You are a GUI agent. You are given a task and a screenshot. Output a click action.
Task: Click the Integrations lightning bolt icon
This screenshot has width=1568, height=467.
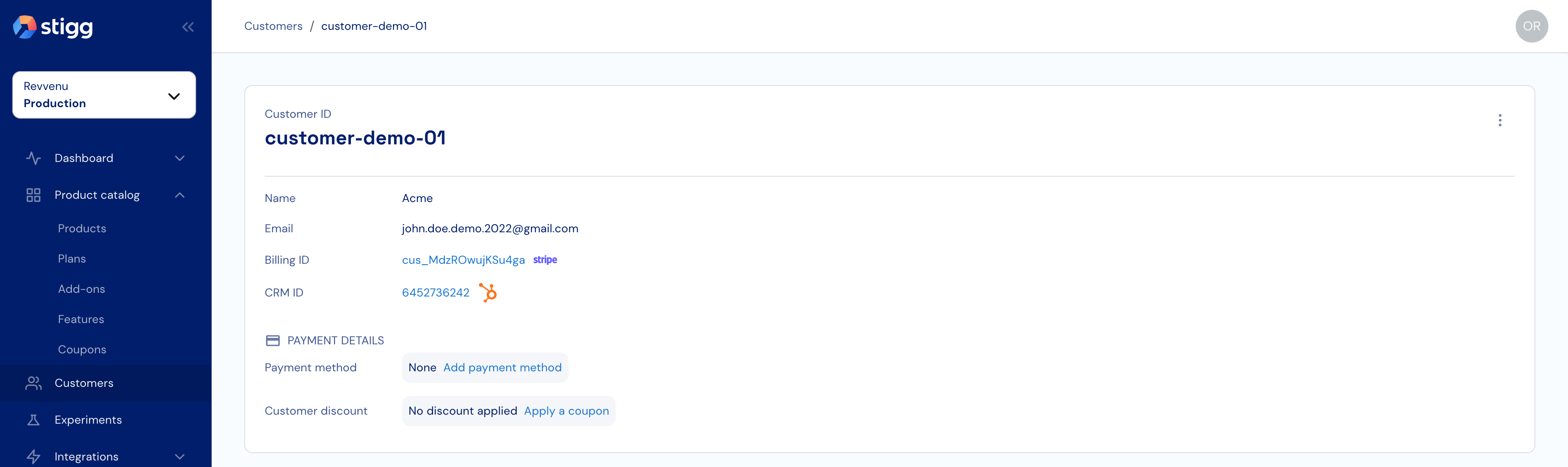34,456
